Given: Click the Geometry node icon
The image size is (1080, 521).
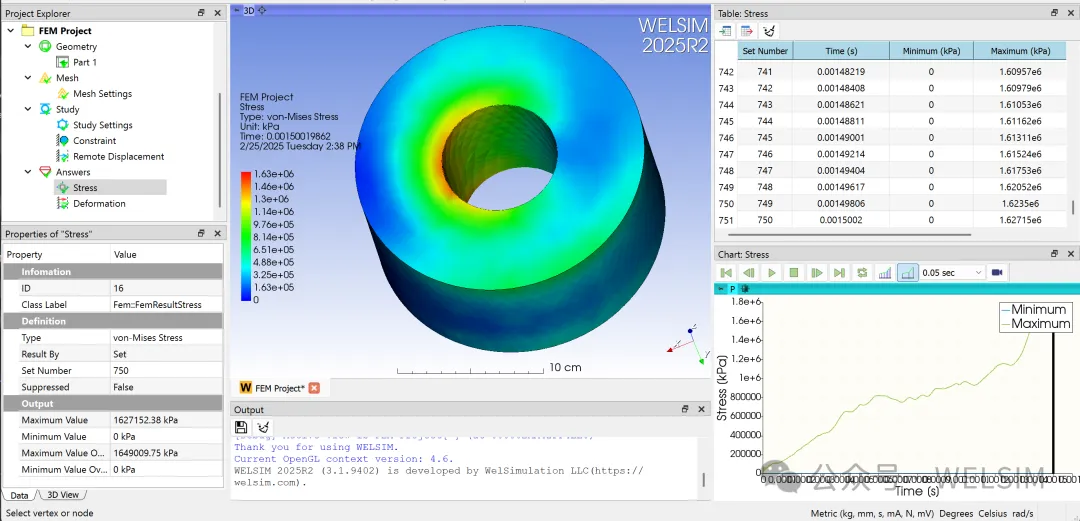Looking at the screenshot, I should click(45, 46).
